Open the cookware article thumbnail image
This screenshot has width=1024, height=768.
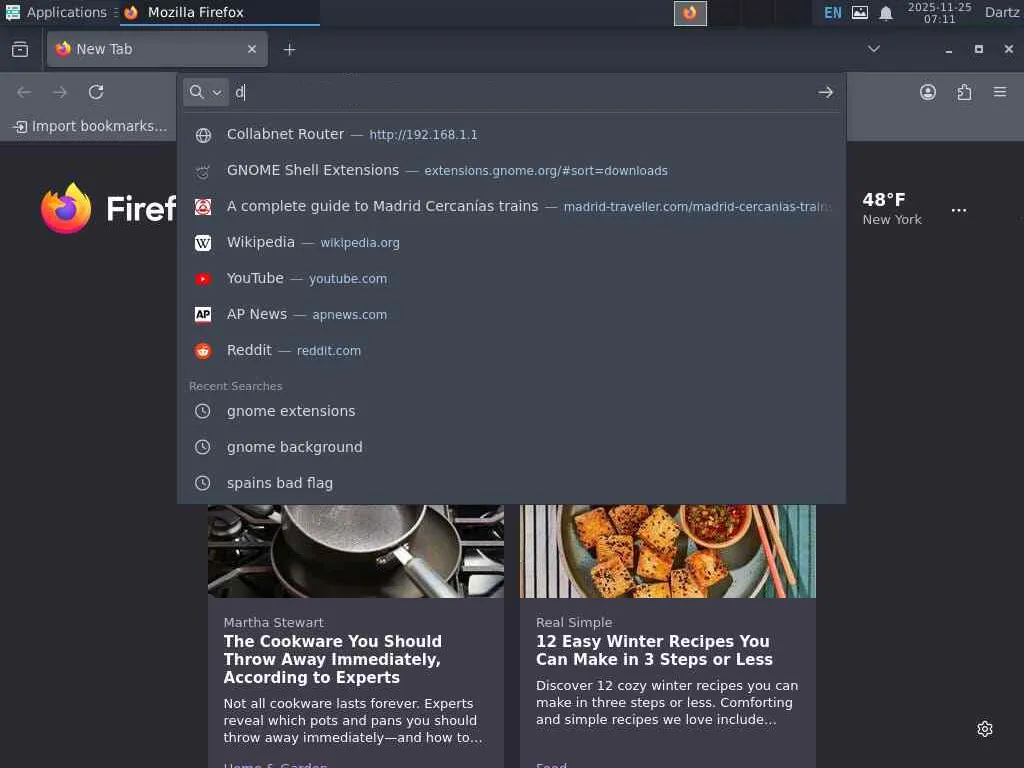[356, 551]
